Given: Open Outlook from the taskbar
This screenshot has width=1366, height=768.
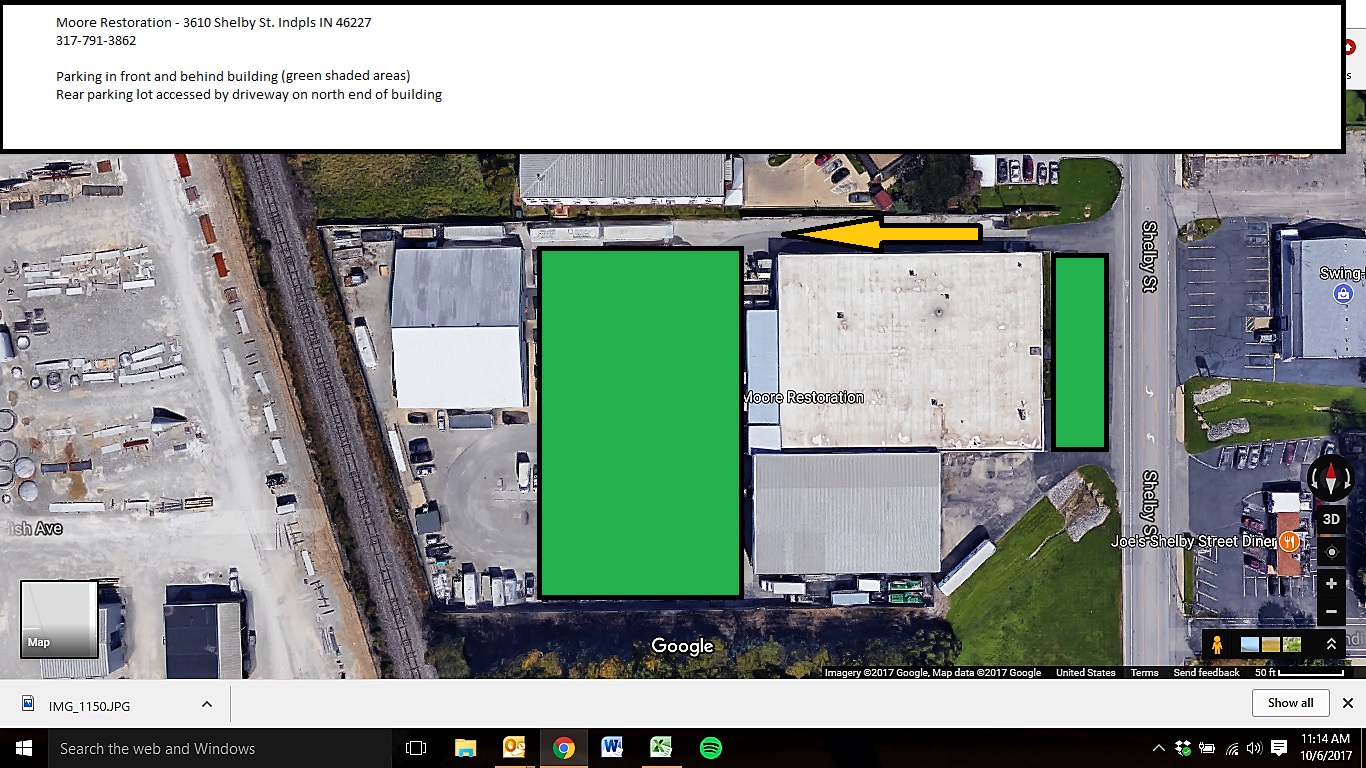Looking at the screenshot, I should click(x=514, y=748).
